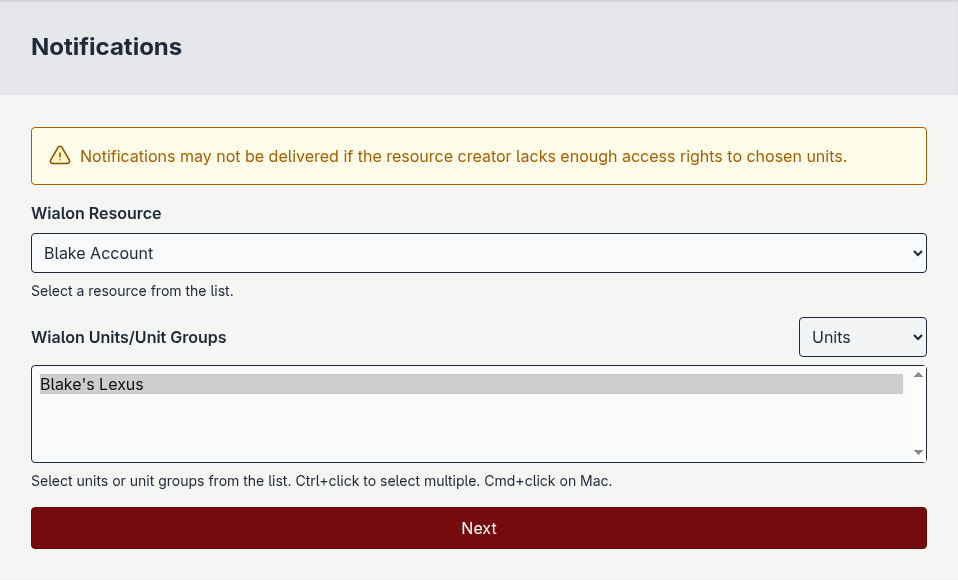This screenshot has height=580, width=958.
Task: Click the Notifications page heading
Action: (x=106, y=47)
